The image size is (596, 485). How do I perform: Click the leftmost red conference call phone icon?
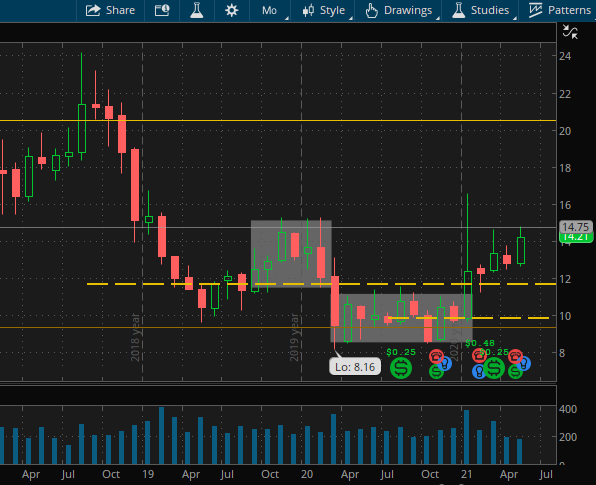coord(436,357)
